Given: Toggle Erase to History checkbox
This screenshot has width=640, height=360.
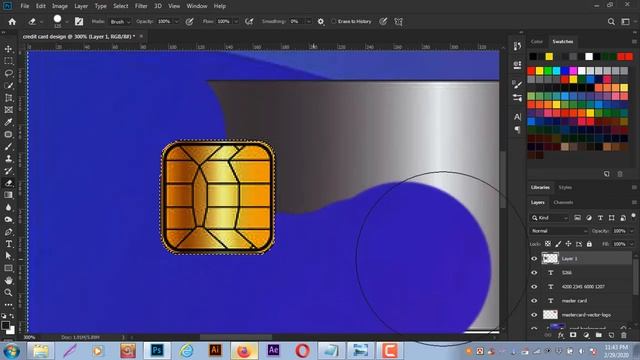Looking at the screenshot, I should 333,21.
